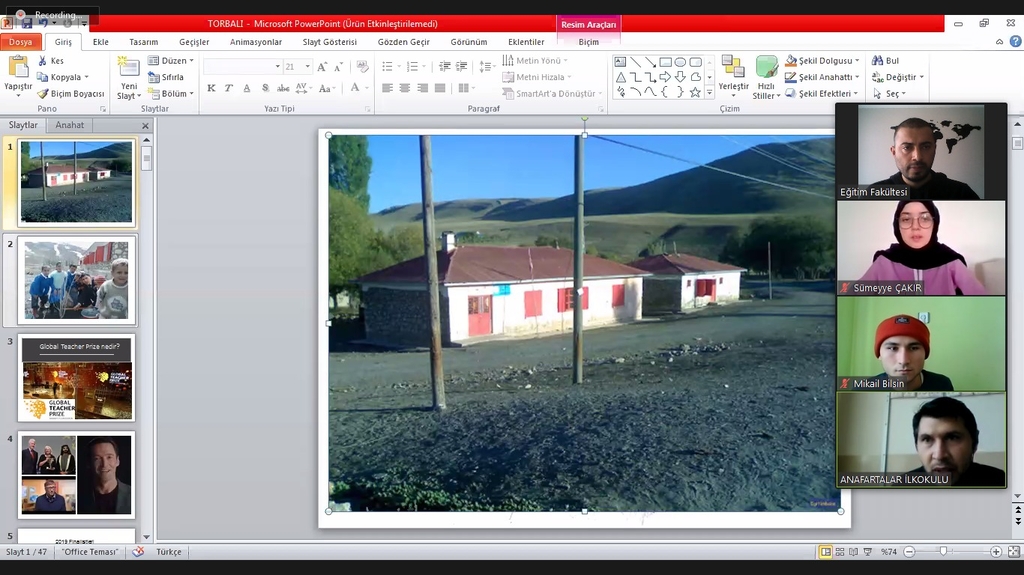Open the font name combo box
Viewport: 1024px width, 575px height.
(242, 67)
